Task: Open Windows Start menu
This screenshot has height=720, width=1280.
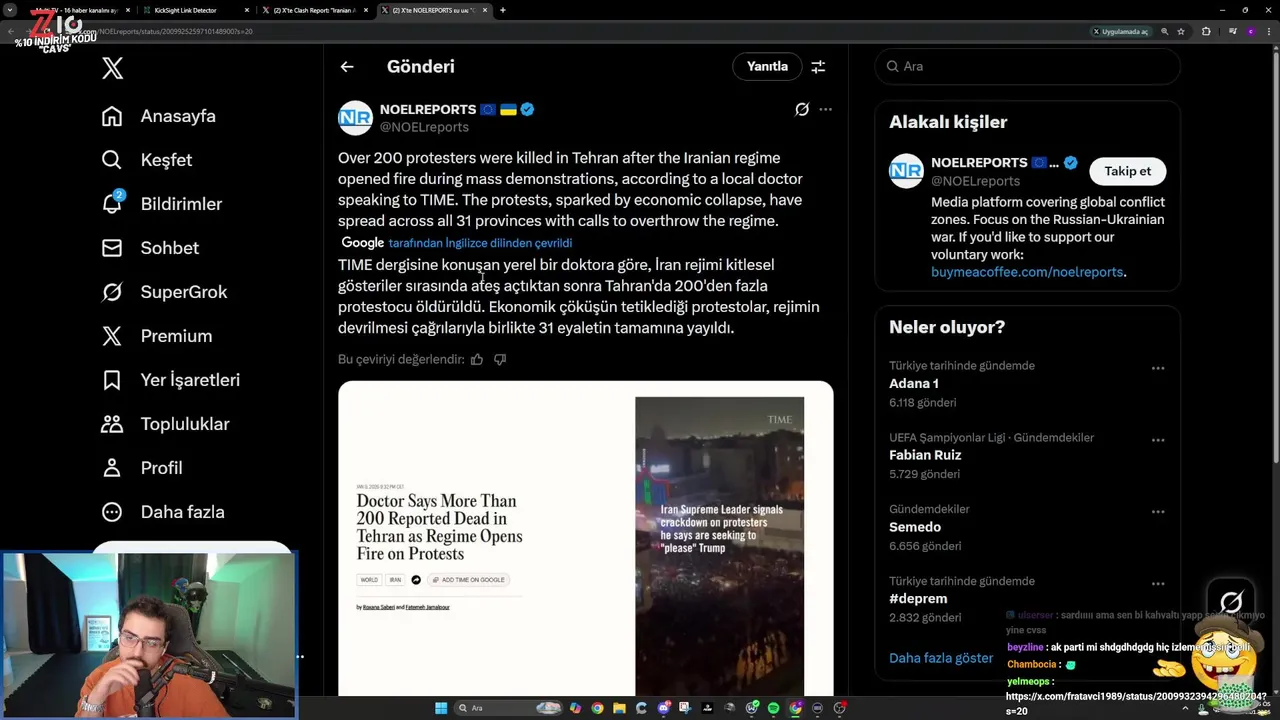Action: (x=441, y=708)
